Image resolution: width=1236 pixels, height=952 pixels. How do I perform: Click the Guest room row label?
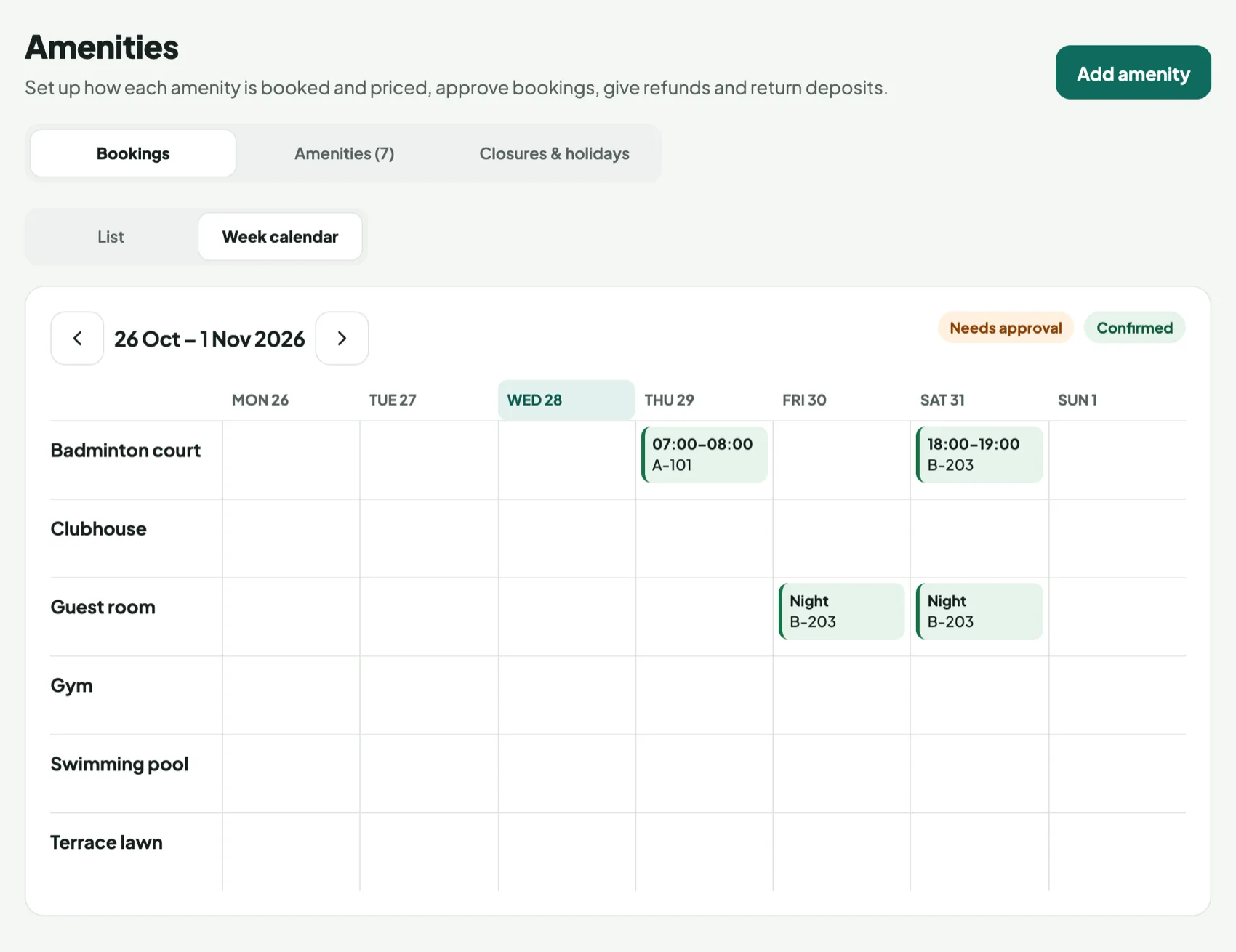(x=103, y=608)
